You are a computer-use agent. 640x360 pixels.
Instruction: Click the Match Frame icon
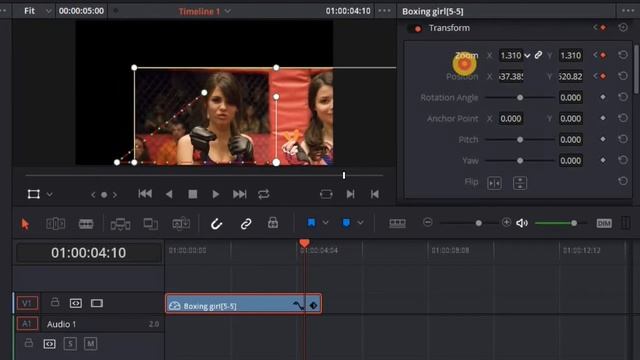326,194
